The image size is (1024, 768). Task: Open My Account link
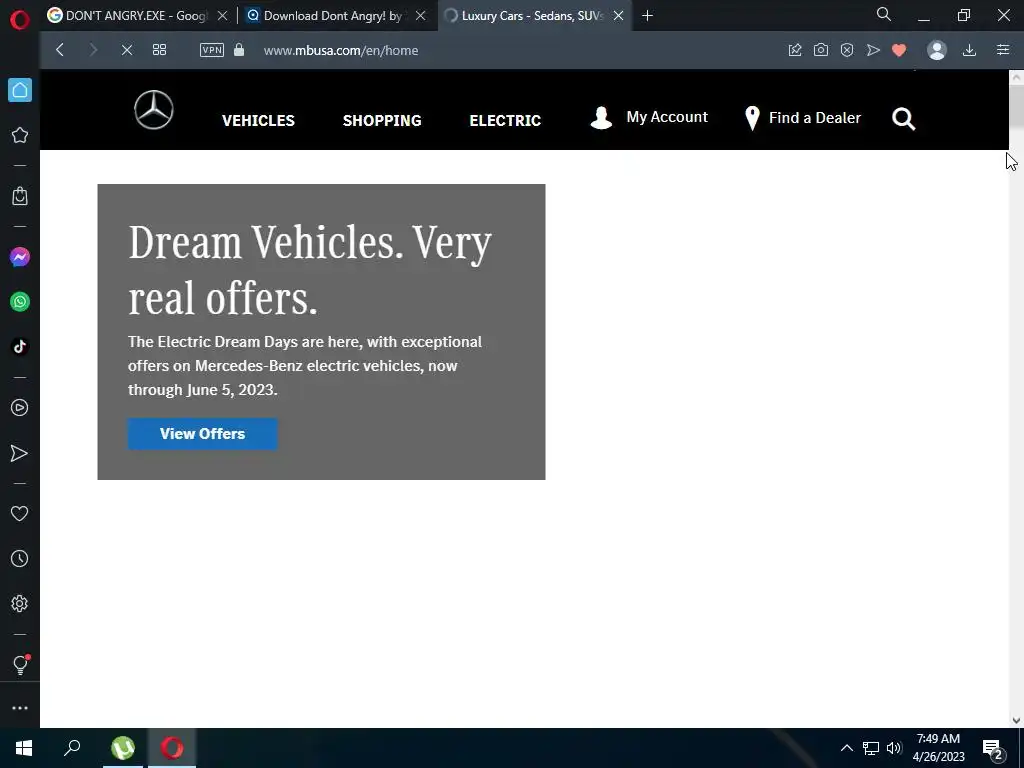pos(649,118)
